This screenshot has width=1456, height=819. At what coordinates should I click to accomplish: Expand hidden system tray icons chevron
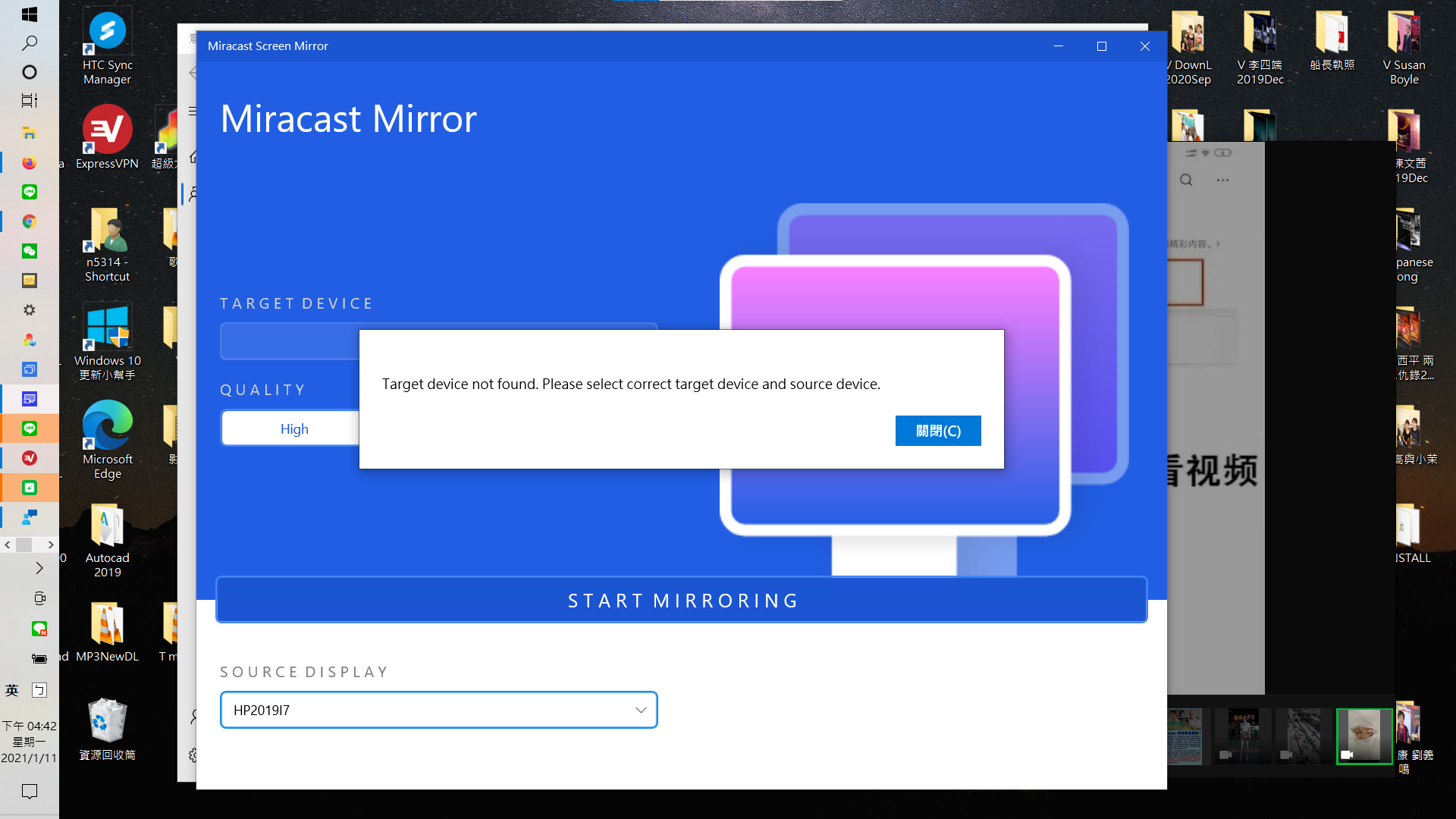[39, 568]
